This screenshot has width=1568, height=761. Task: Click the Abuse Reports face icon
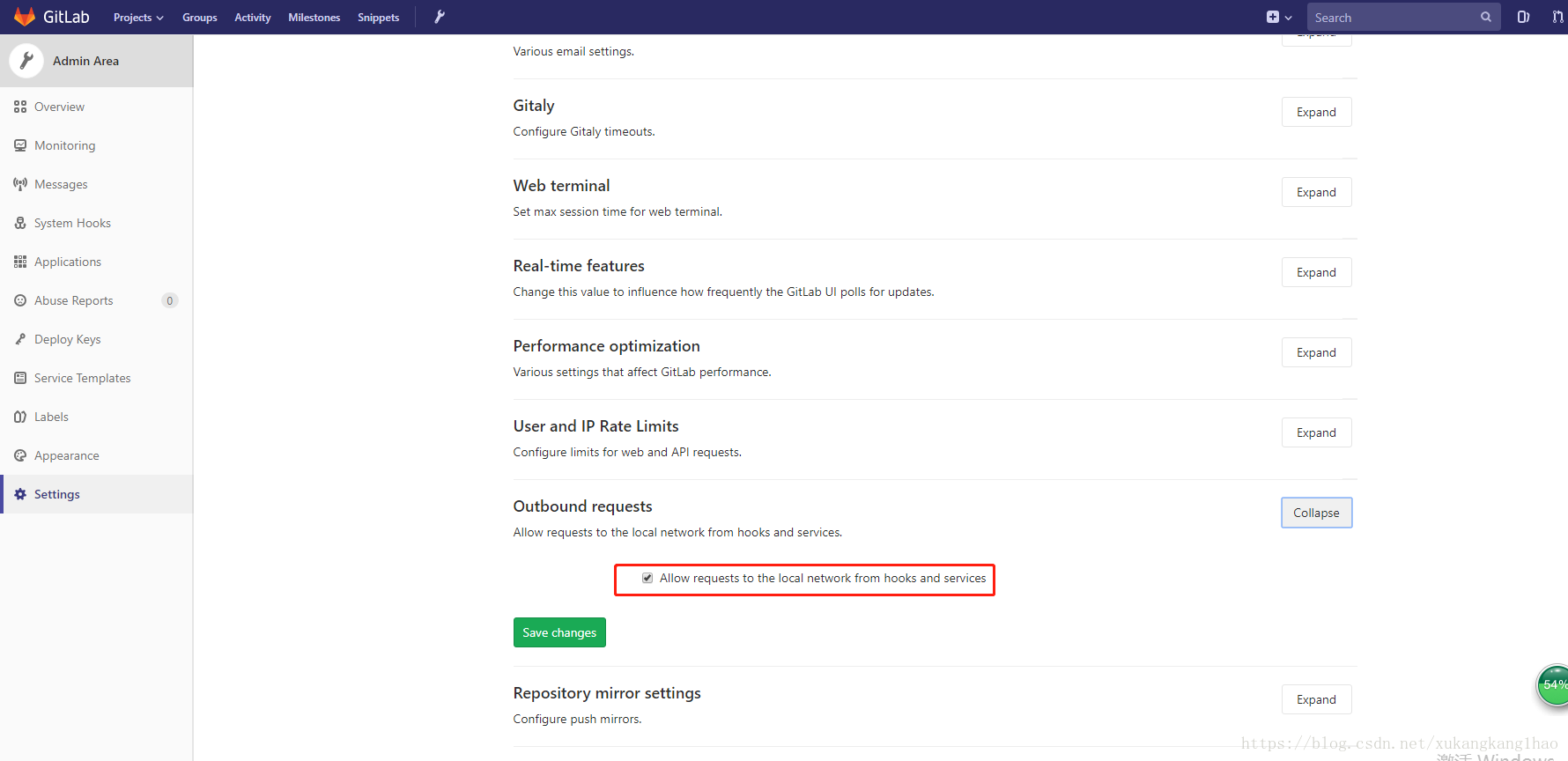(20, 300)
